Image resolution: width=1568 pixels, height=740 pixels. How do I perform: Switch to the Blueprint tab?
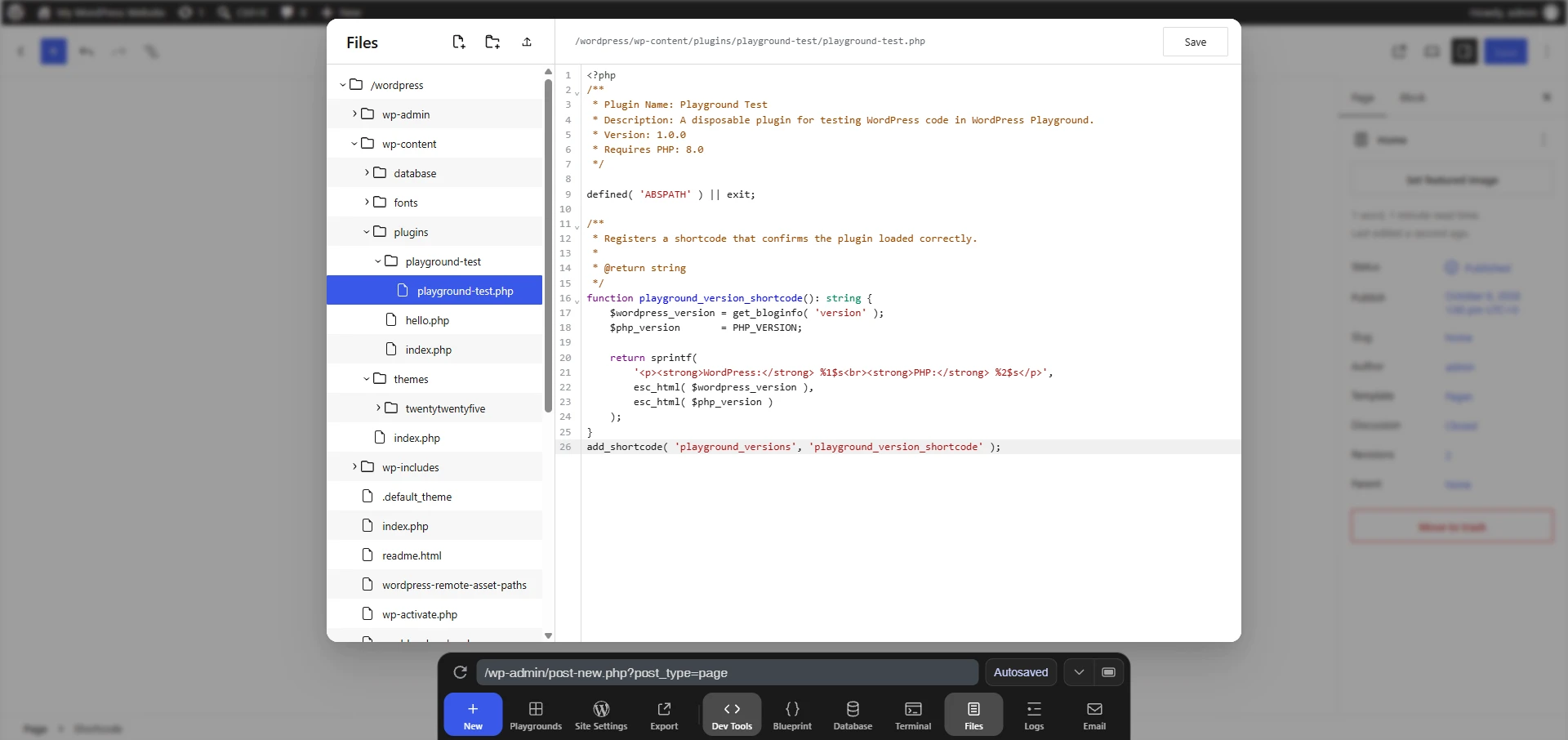pos(792,715)
